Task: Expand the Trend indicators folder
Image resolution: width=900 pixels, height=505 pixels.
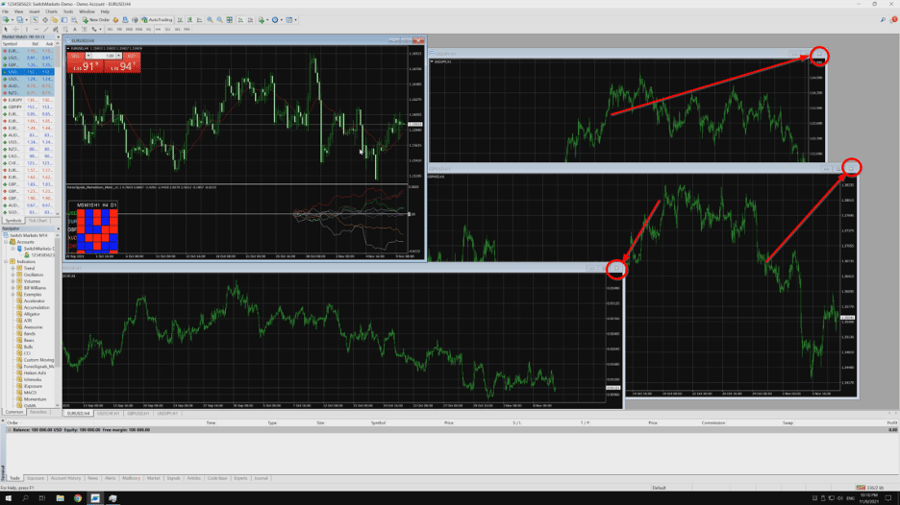Action: tap(13, 268)
